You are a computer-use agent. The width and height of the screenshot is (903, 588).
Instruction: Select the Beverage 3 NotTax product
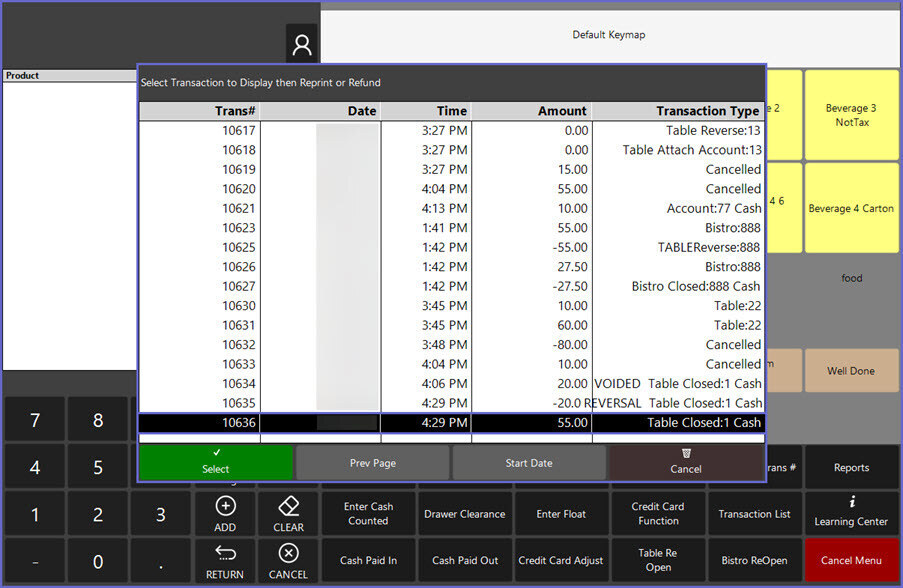point(850,115)
